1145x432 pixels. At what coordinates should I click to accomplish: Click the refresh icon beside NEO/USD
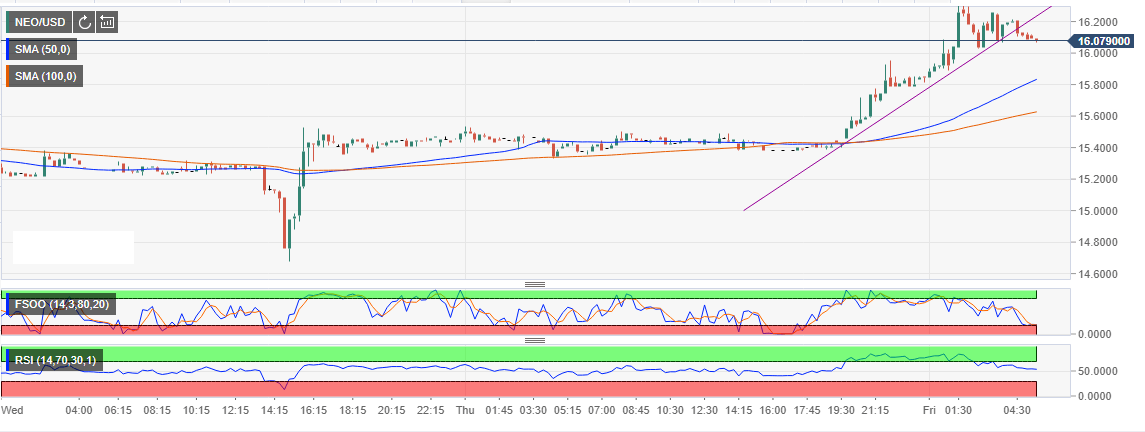click(x=85, y=21)
